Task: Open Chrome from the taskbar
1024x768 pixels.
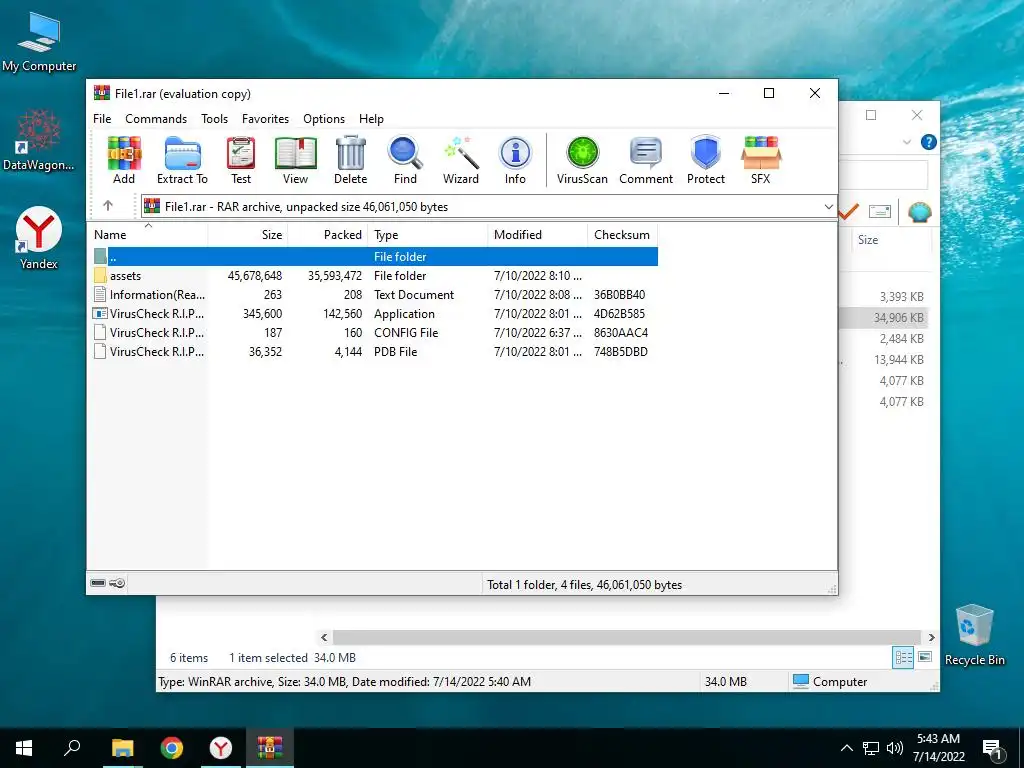Action: (172, 748)
